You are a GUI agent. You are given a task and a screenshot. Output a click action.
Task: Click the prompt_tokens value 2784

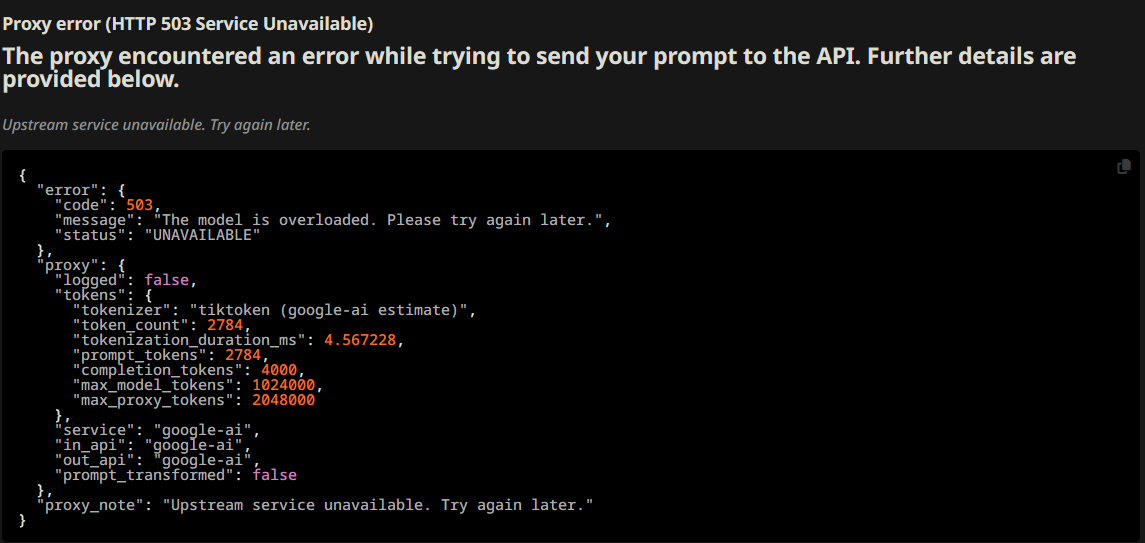point(243,355)
